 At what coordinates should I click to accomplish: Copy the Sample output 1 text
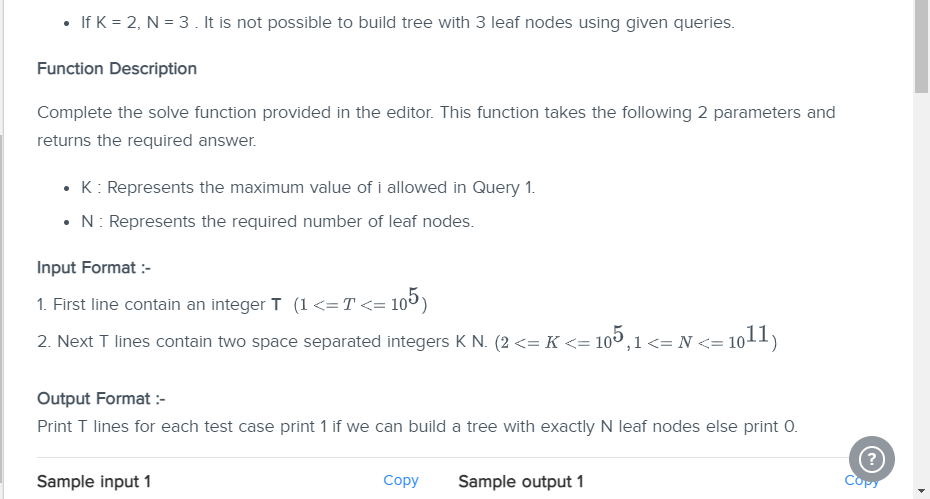tap(861, 480)
